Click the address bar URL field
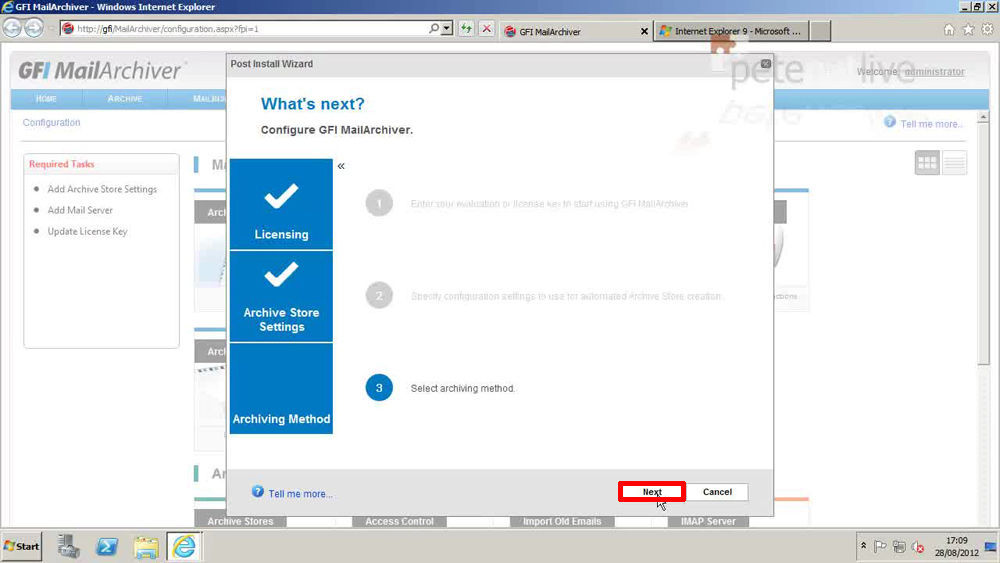Screen dimensions: 1000x563 point(249,29)
